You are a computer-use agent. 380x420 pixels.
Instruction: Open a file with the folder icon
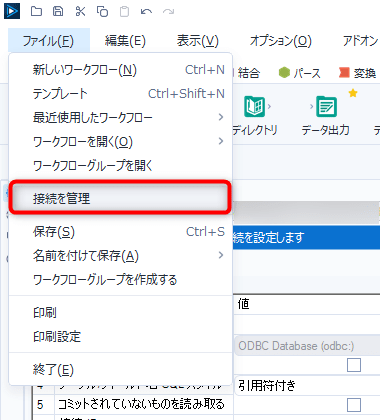coord(36,11)
